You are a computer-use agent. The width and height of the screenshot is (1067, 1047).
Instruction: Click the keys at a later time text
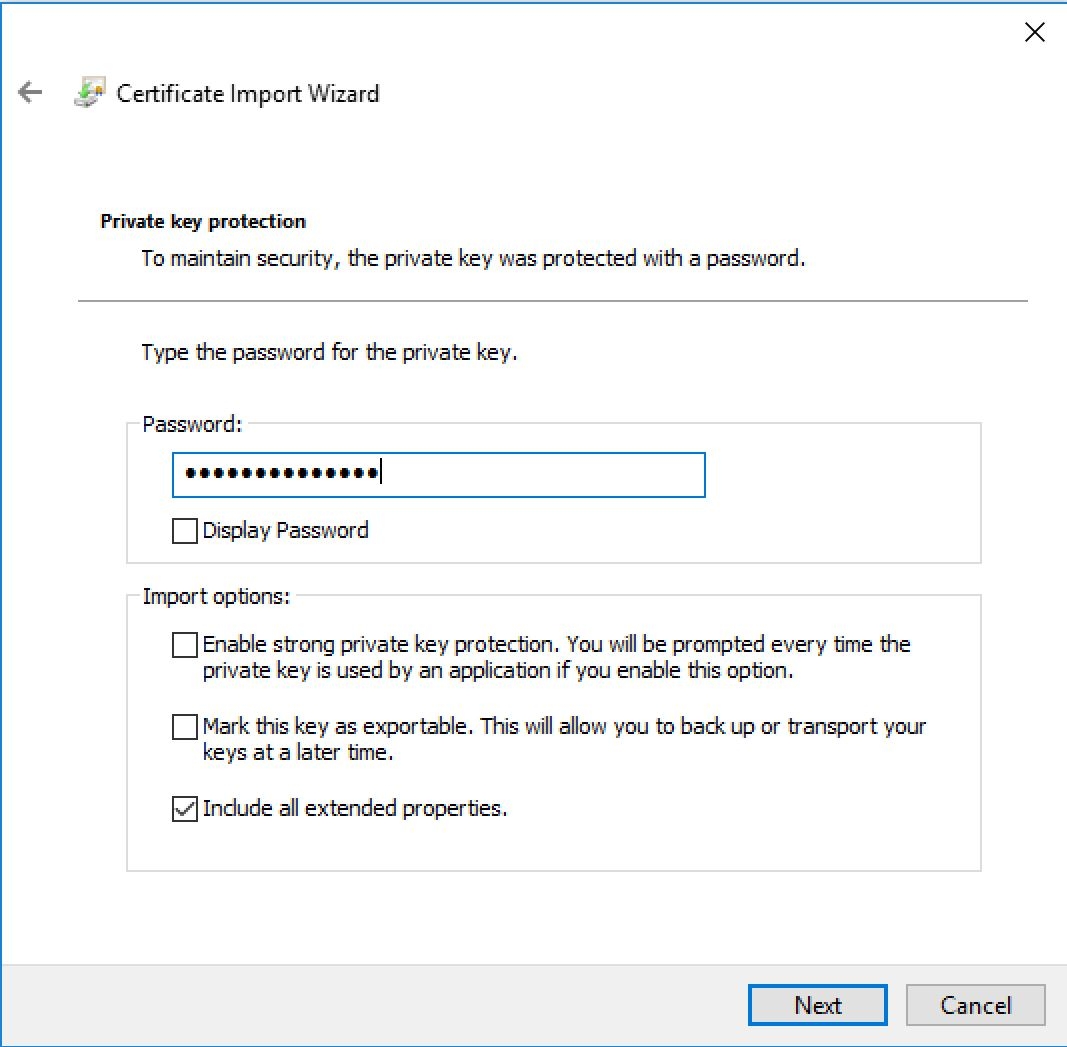(298, 752)
